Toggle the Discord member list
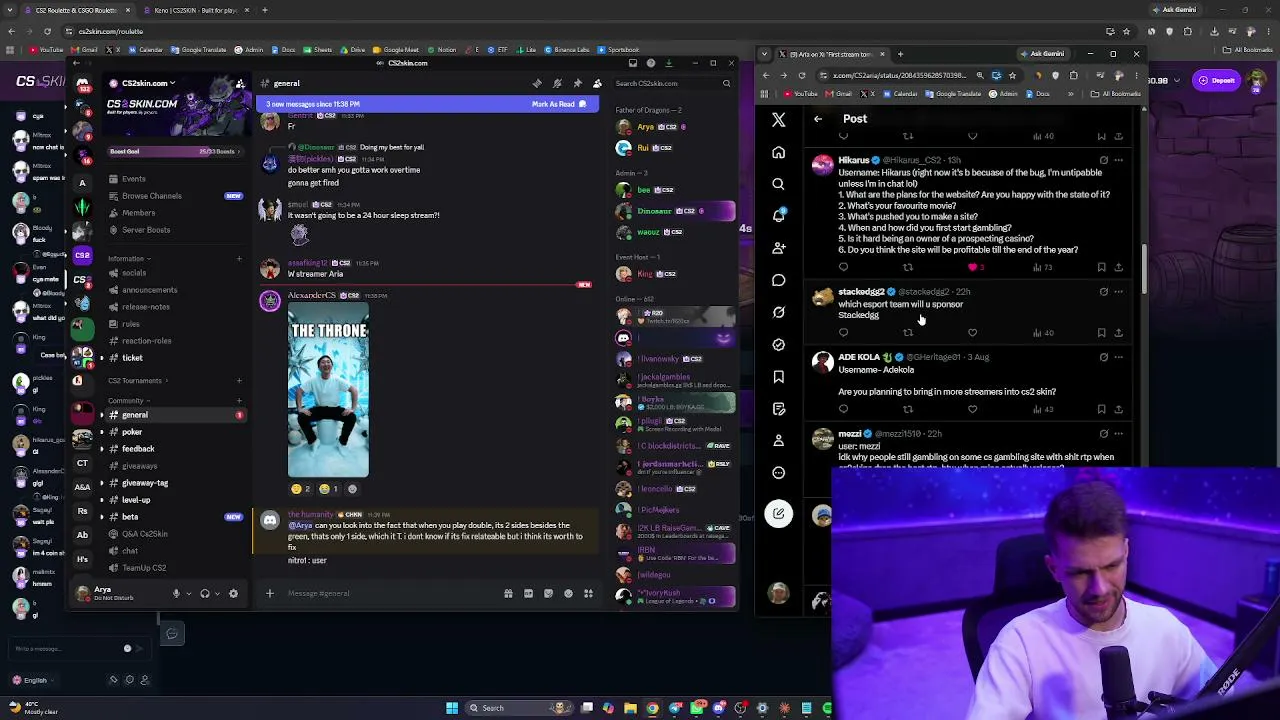 597,83
